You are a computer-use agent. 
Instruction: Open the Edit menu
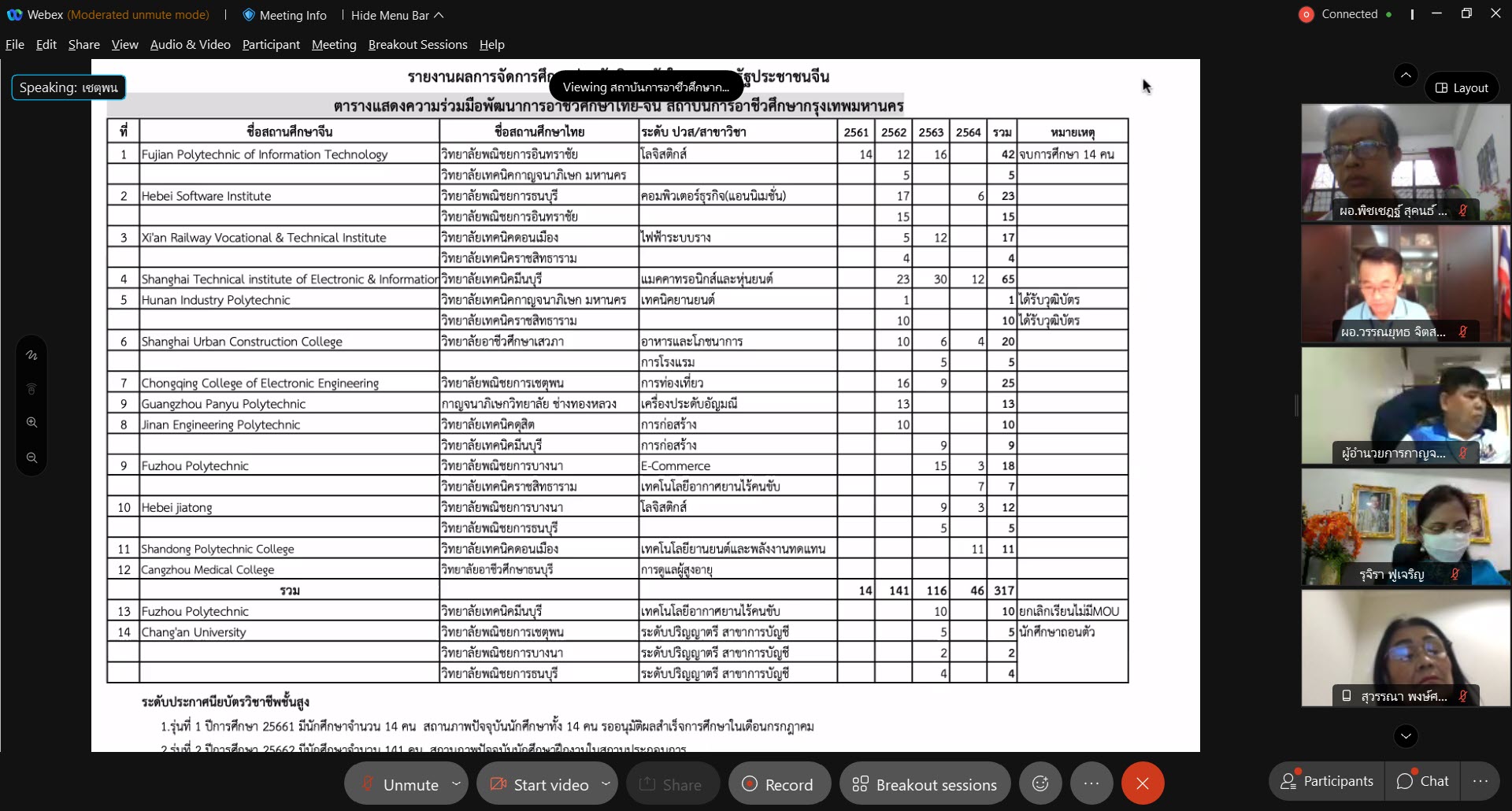46,45
